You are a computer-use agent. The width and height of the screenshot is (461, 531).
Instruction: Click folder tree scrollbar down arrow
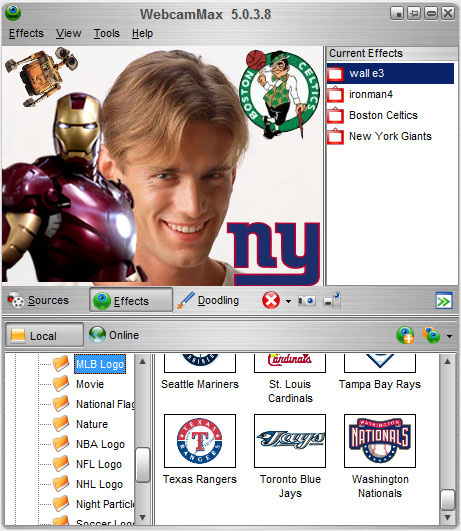[143, 517]
